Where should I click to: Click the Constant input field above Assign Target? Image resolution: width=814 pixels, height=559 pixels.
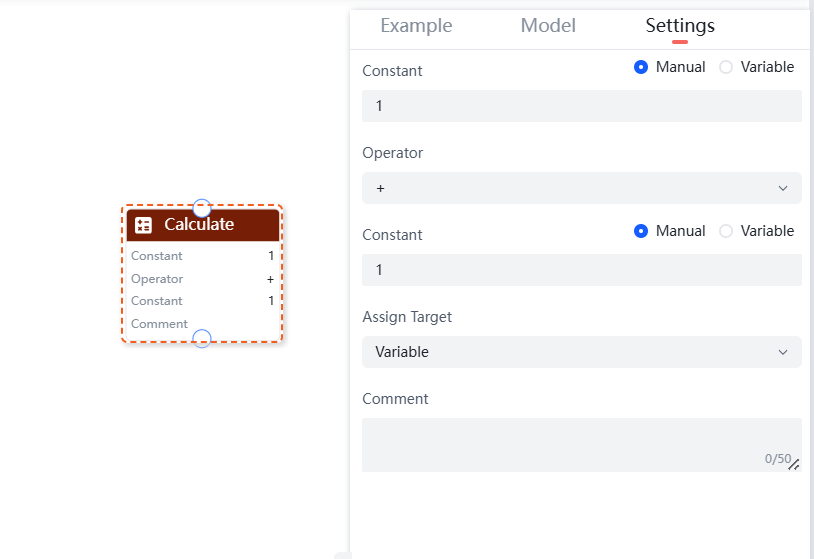581,270
